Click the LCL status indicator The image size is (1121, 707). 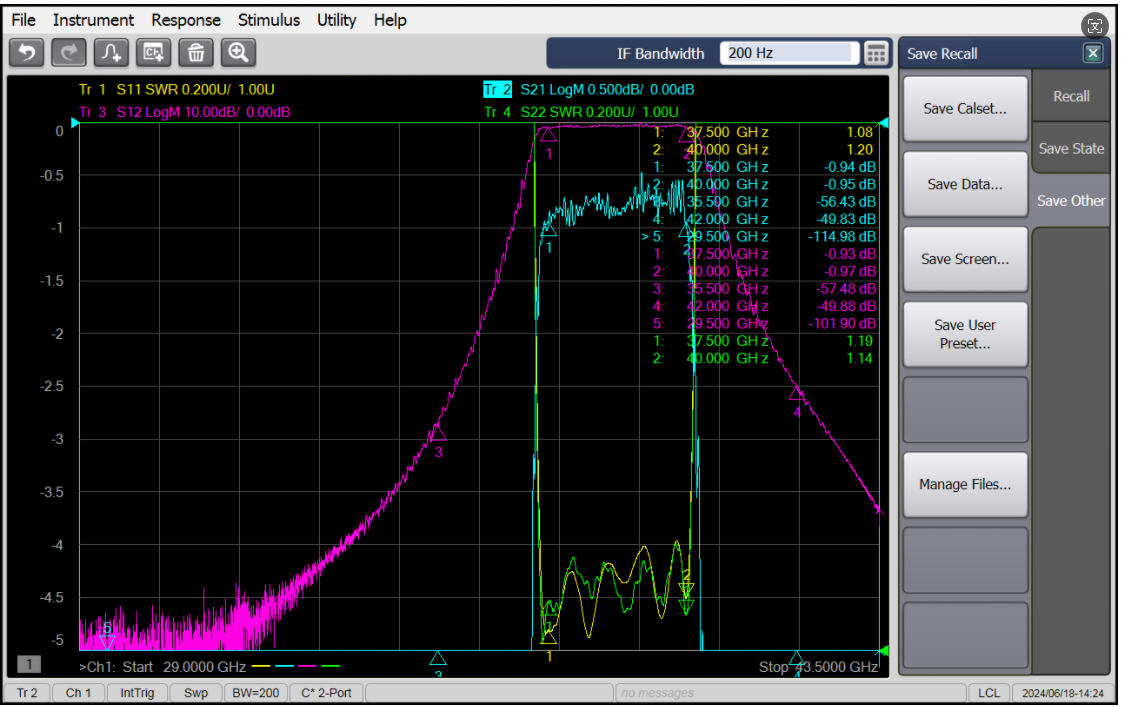coord(989,693)
